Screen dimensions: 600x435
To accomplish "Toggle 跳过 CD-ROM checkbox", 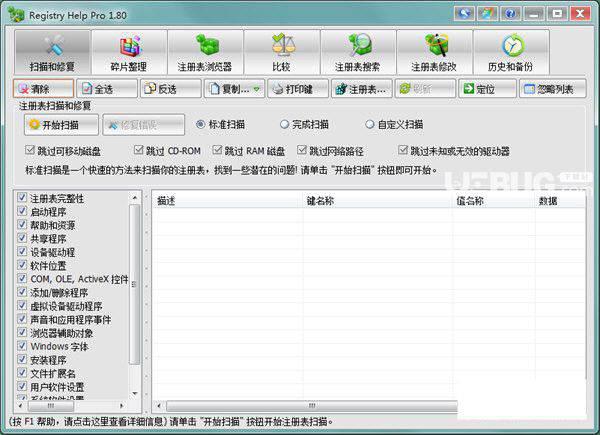I will point(139,150).
